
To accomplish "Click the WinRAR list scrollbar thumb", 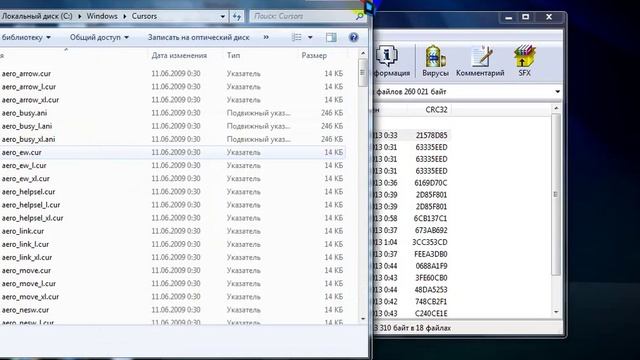I will [556, 195].
